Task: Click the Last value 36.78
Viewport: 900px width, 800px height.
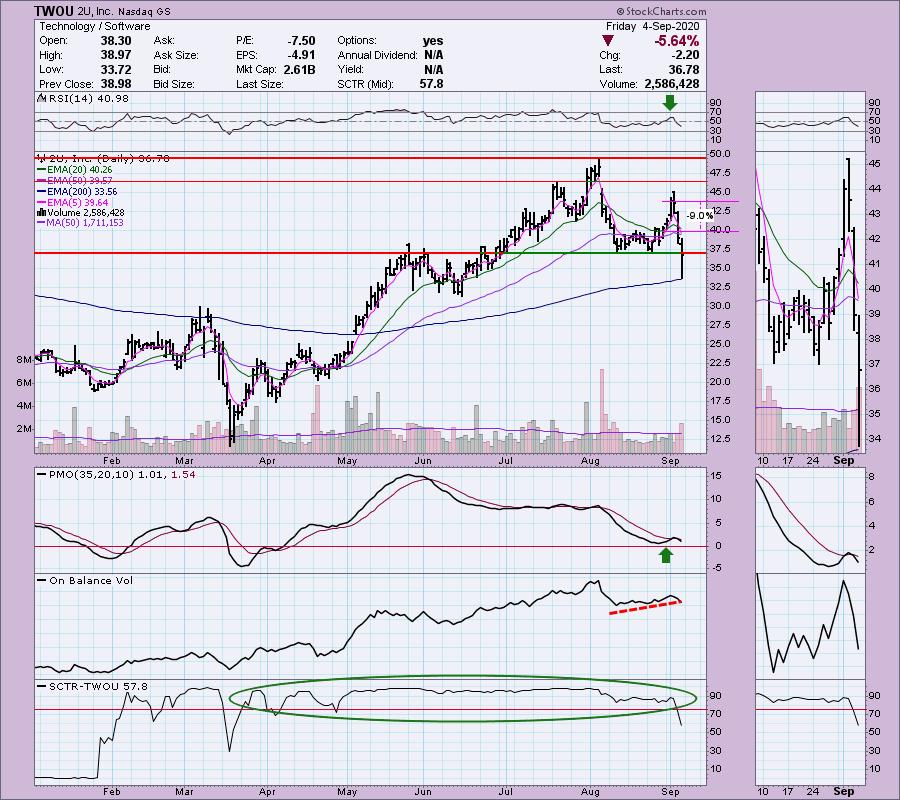Action: tap(684, 69)
